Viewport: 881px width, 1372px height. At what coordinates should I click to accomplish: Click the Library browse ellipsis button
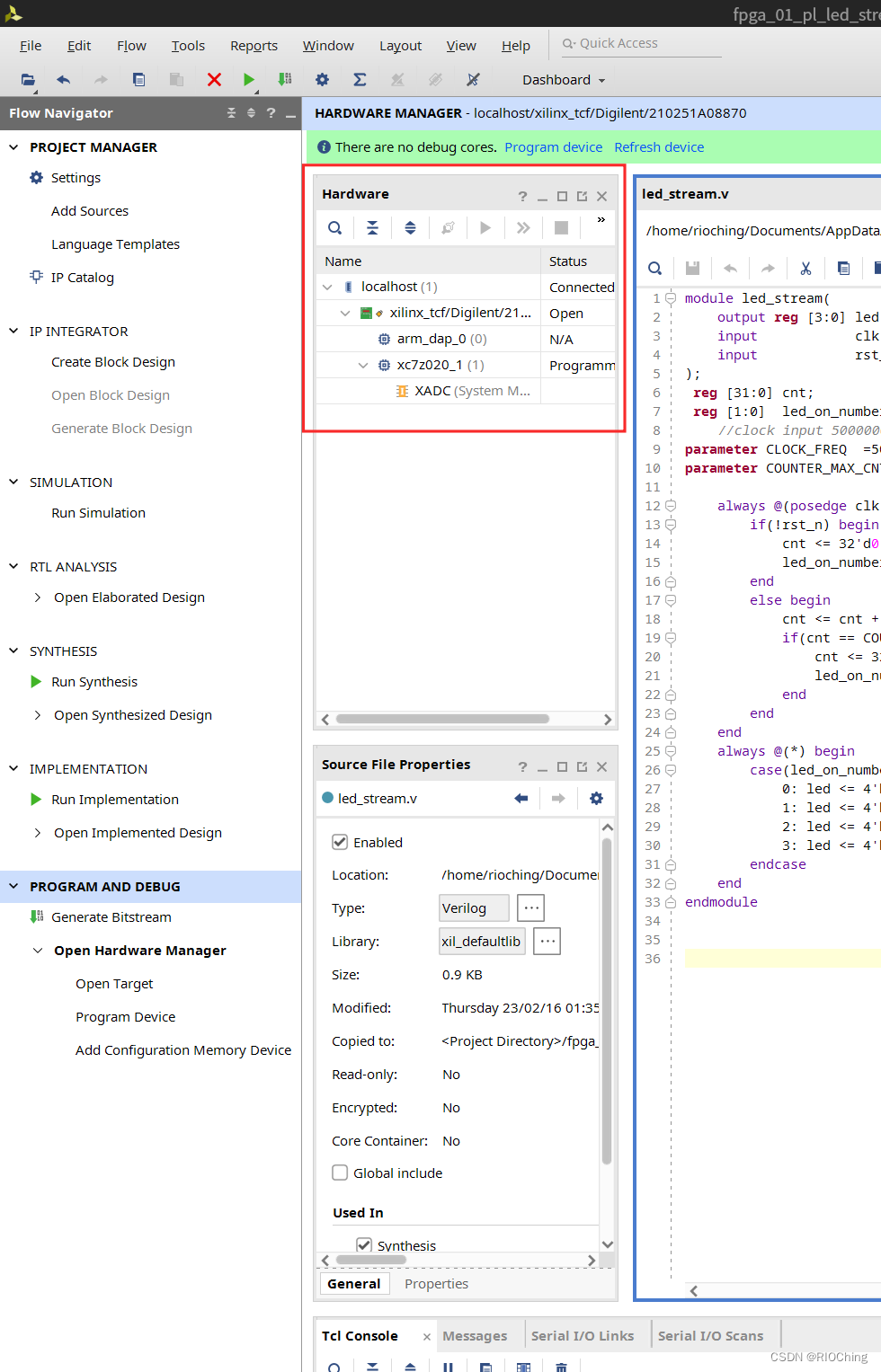[x=547, y=941]
